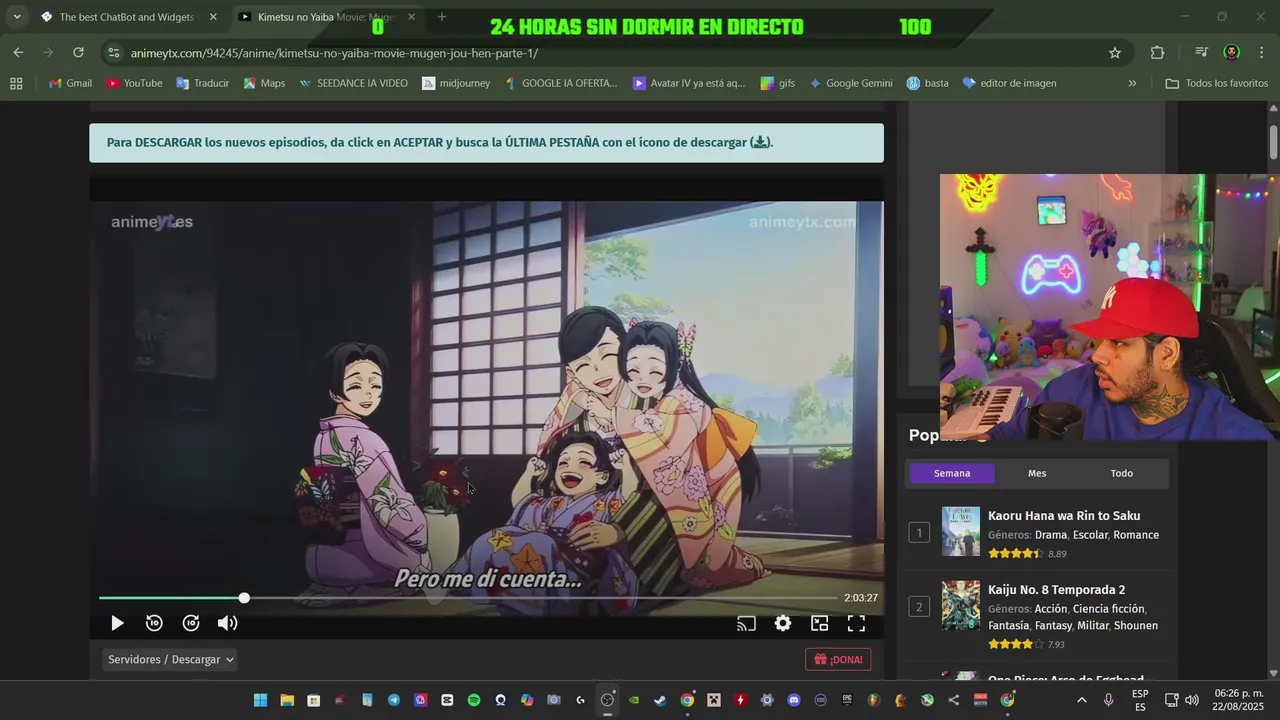Open the midjourney bookmark
This screenshot has width=1280, height=720.
[456, 83]
